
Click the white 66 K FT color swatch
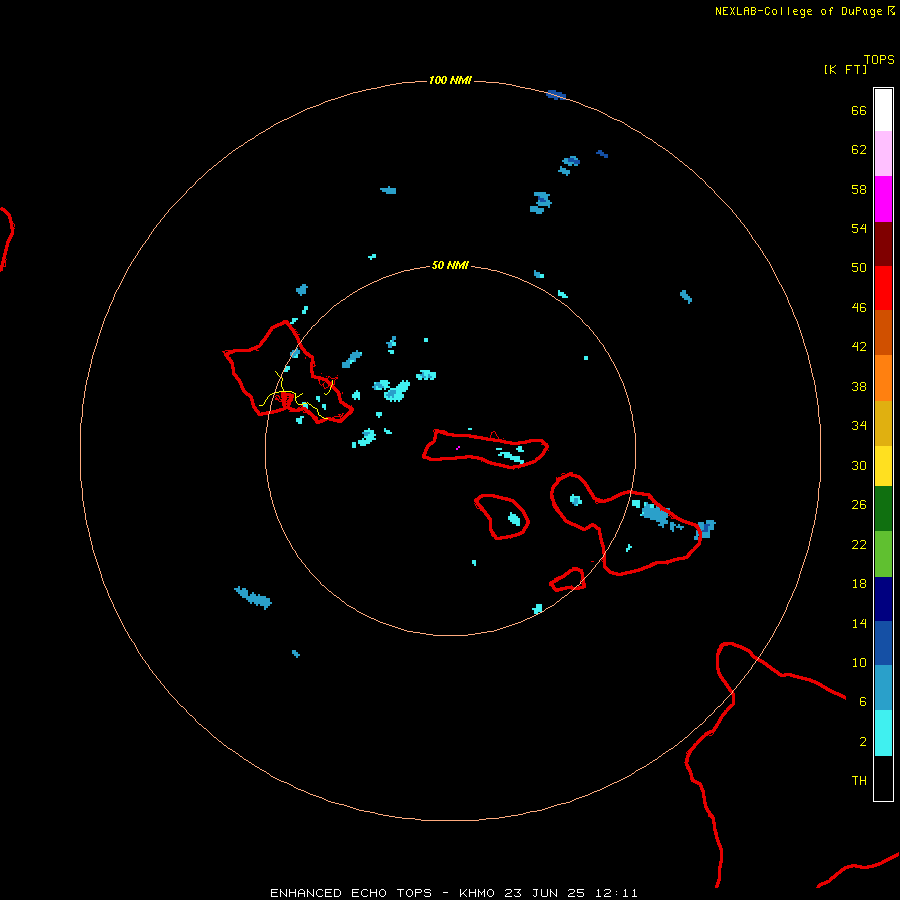(x=883, y=110)
